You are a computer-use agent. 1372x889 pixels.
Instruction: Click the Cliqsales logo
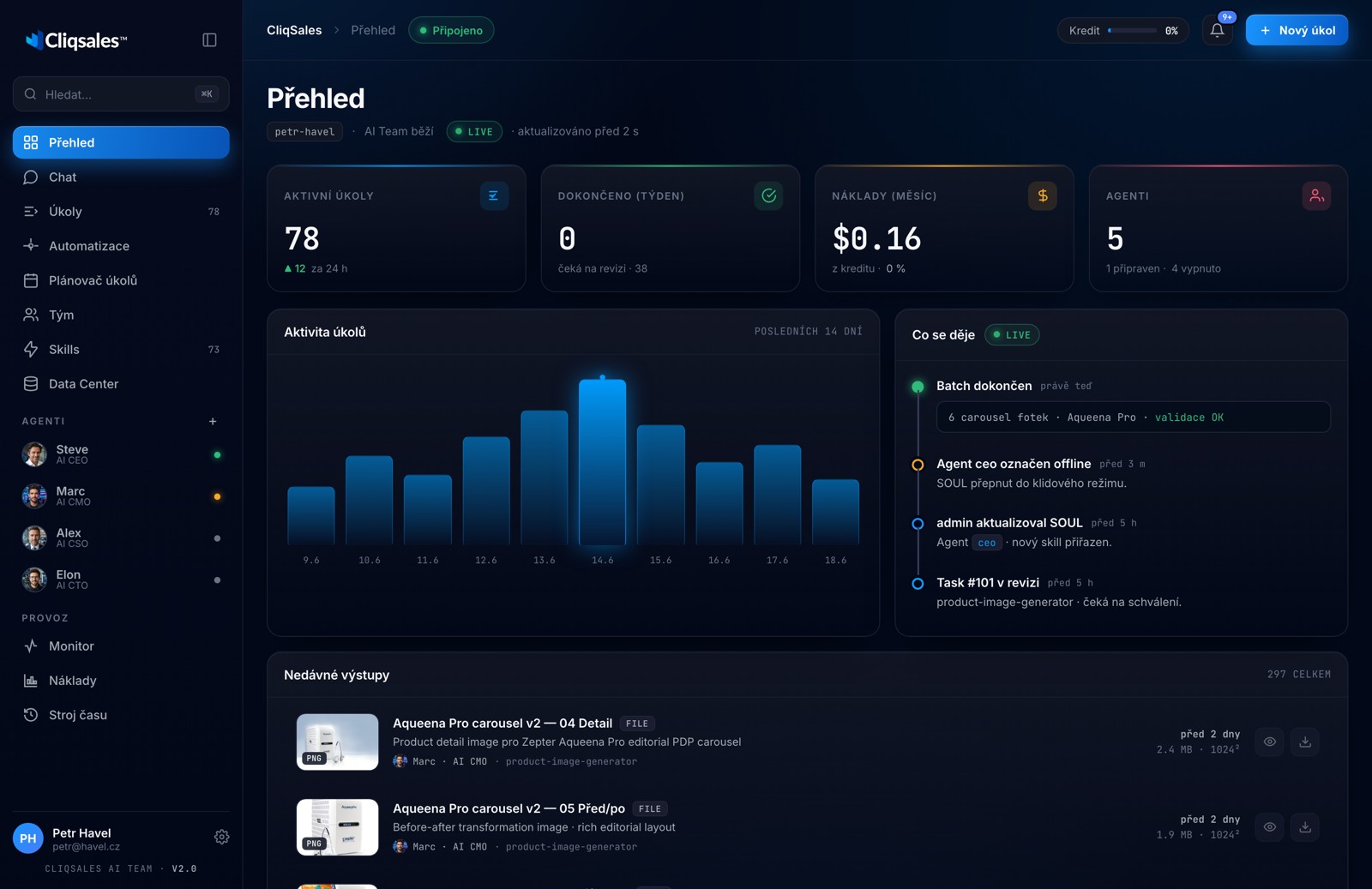coord(76,40)
